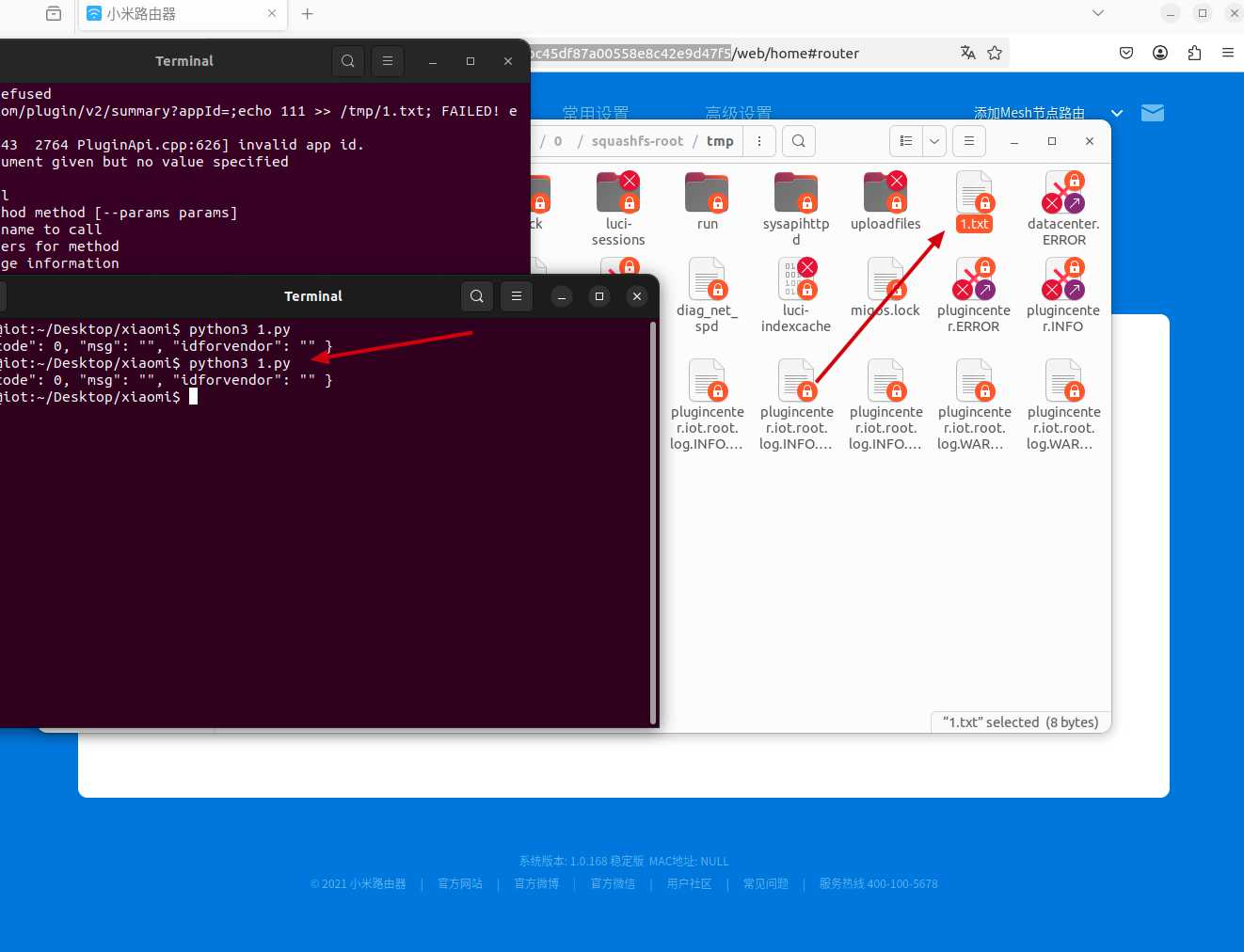Close the 小米路由器 tab
The width and height of the screenshot is (1244, 952).
point(272,14)
